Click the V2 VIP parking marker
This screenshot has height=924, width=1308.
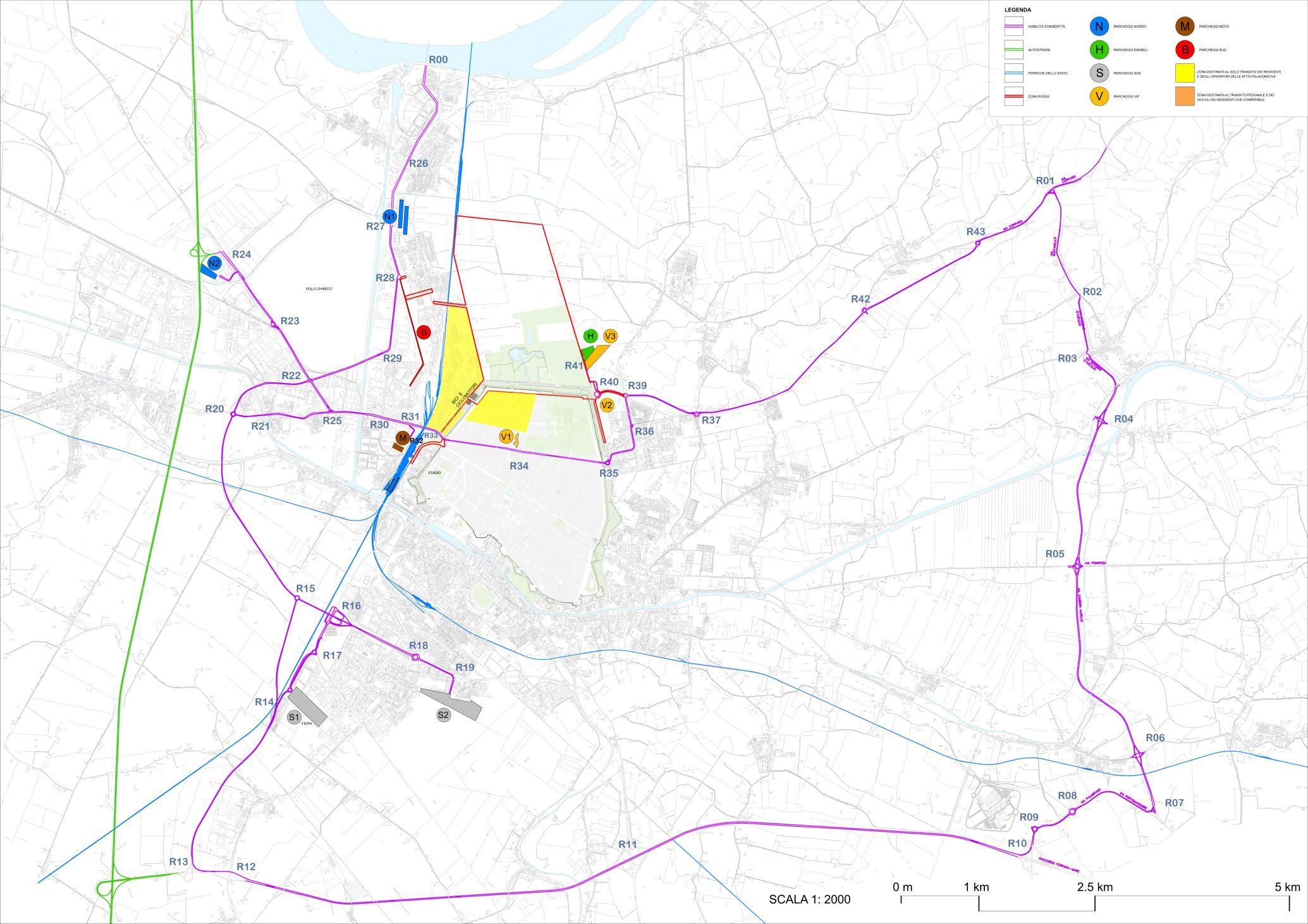[607, 405]
